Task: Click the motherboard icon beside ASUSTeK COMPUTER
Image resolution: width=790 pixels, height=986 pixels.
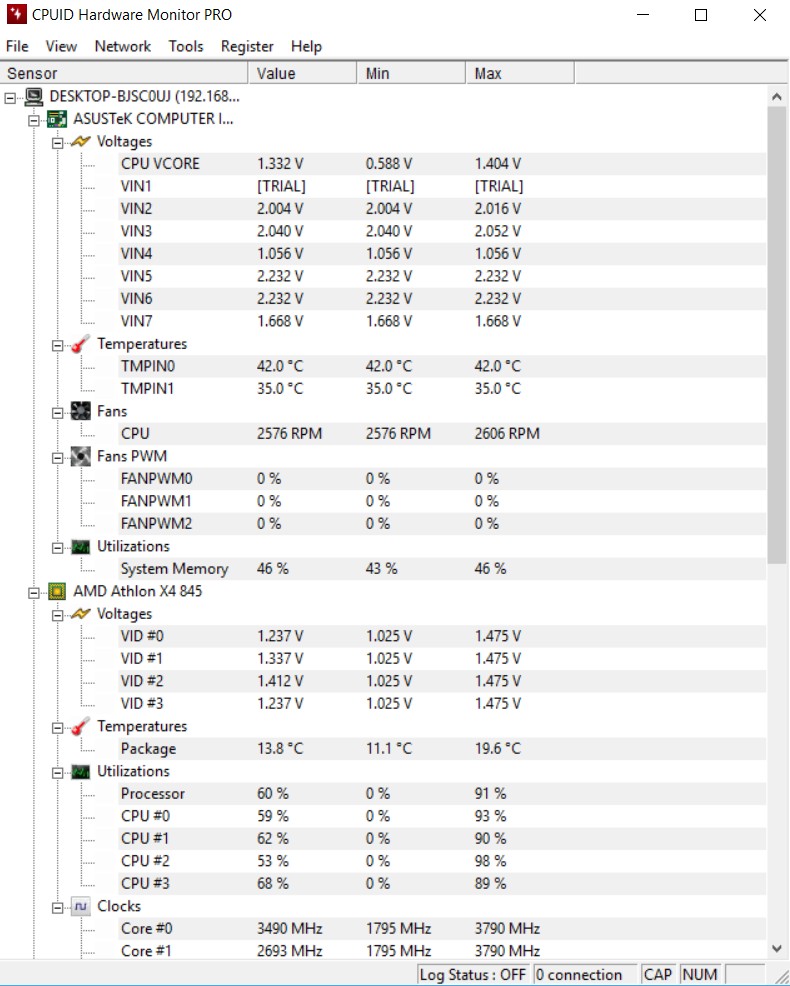Action: pyautogui.click(x=58, y=119)
